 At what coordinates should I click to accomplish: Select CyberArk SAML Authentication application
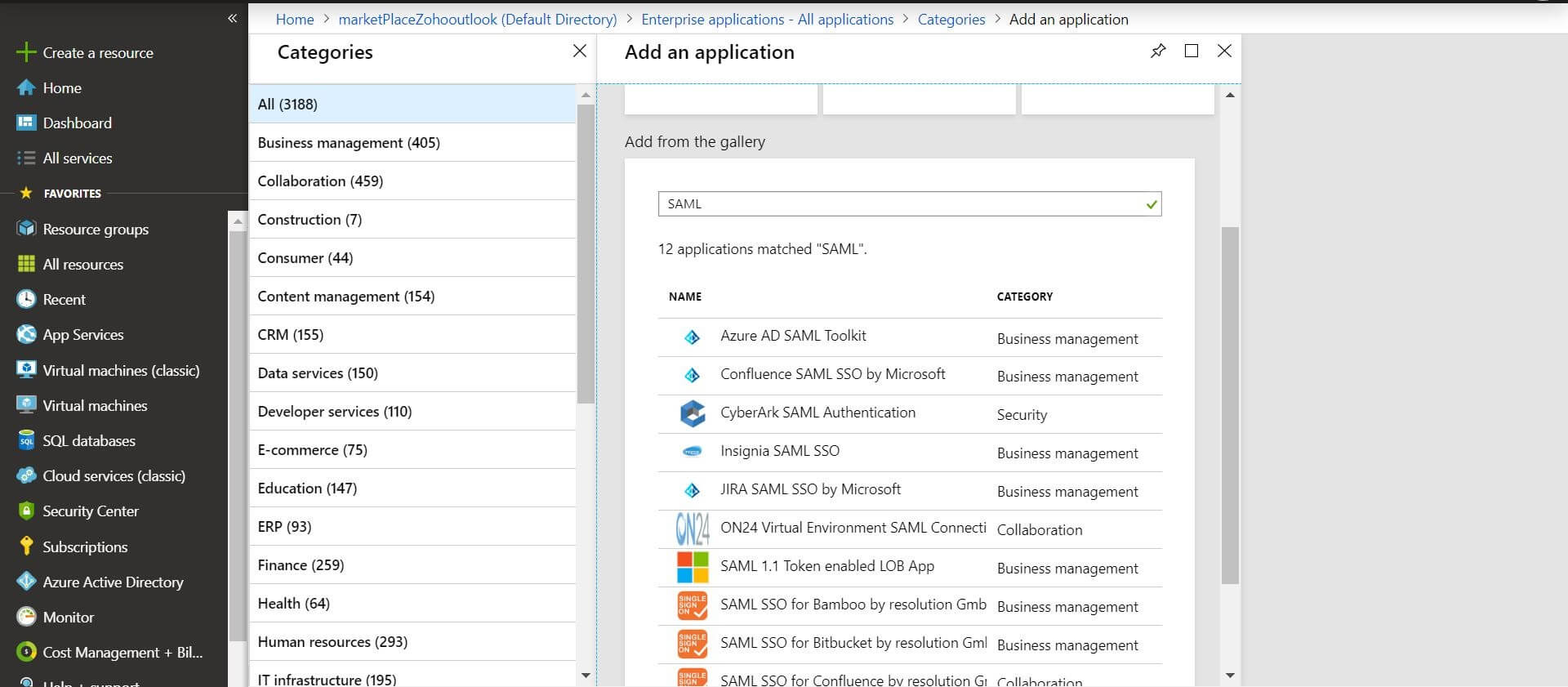pyautogui.click(x=817, y=413)
